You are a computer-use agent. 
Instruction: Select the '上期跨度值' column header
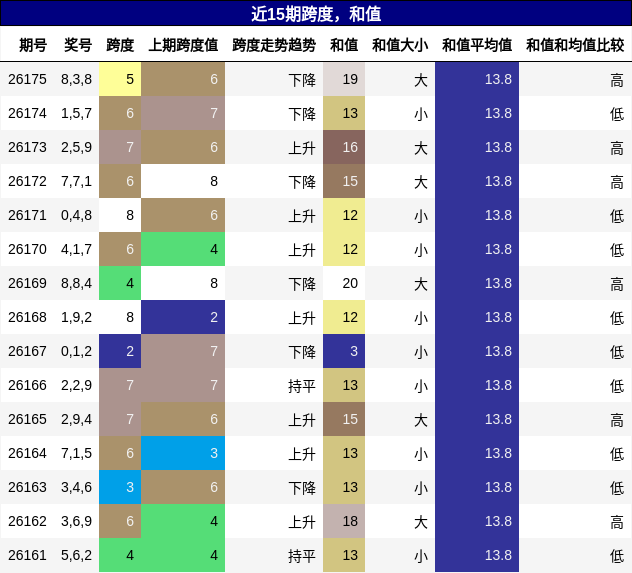183,45
